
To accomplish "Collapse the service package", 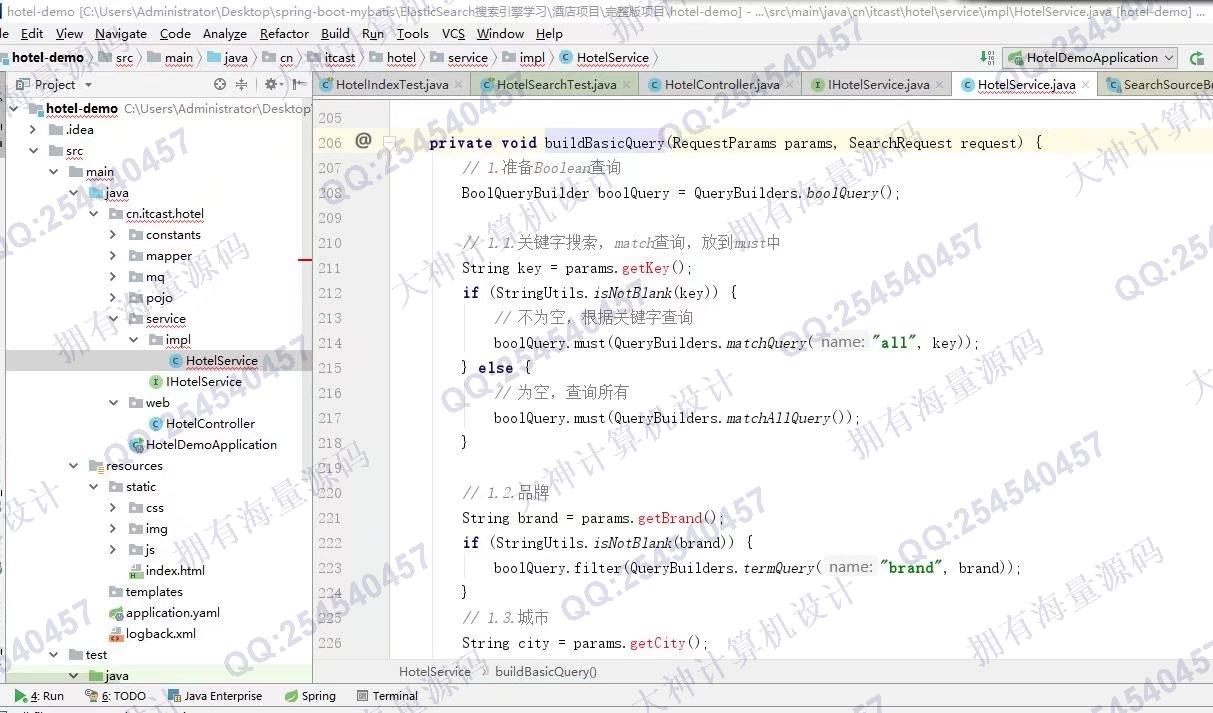I will click(x=113, y=318).
